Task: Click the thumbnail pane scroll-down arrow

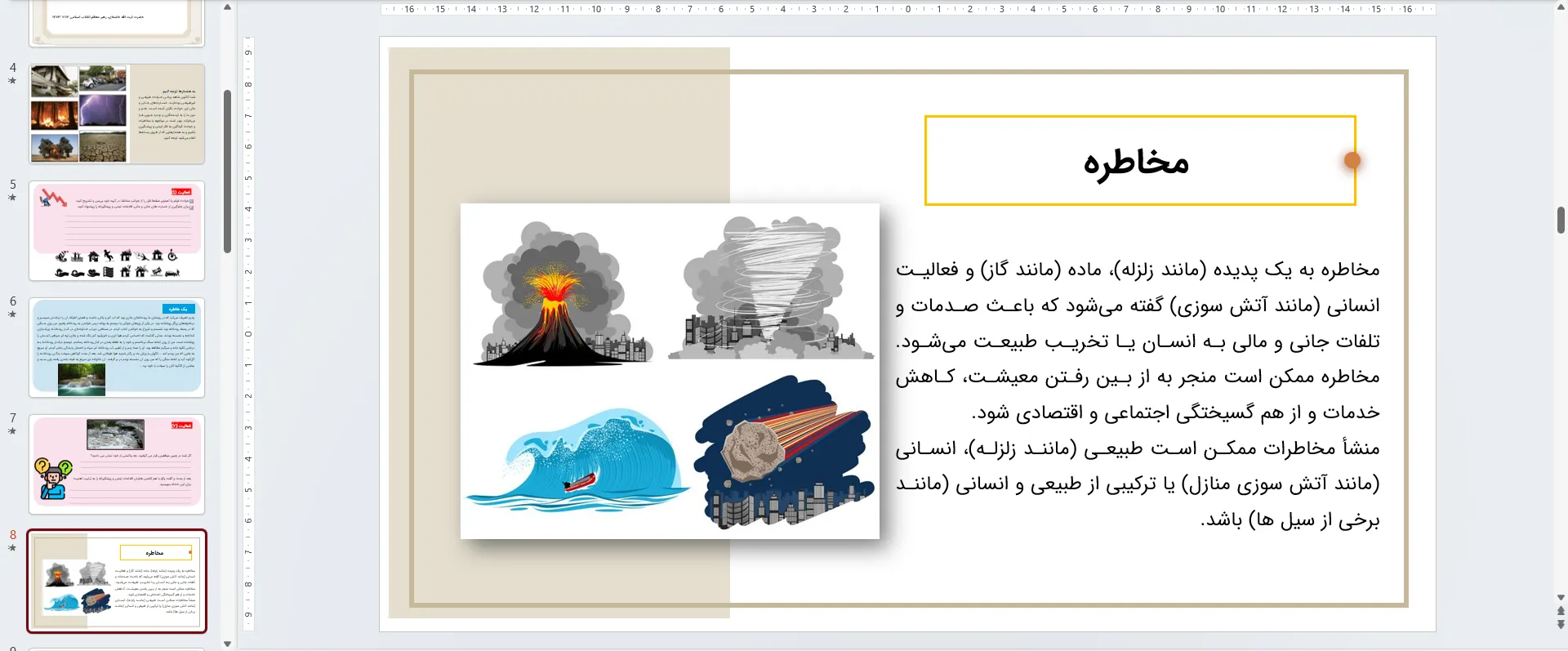Action: tap(227, 644)
